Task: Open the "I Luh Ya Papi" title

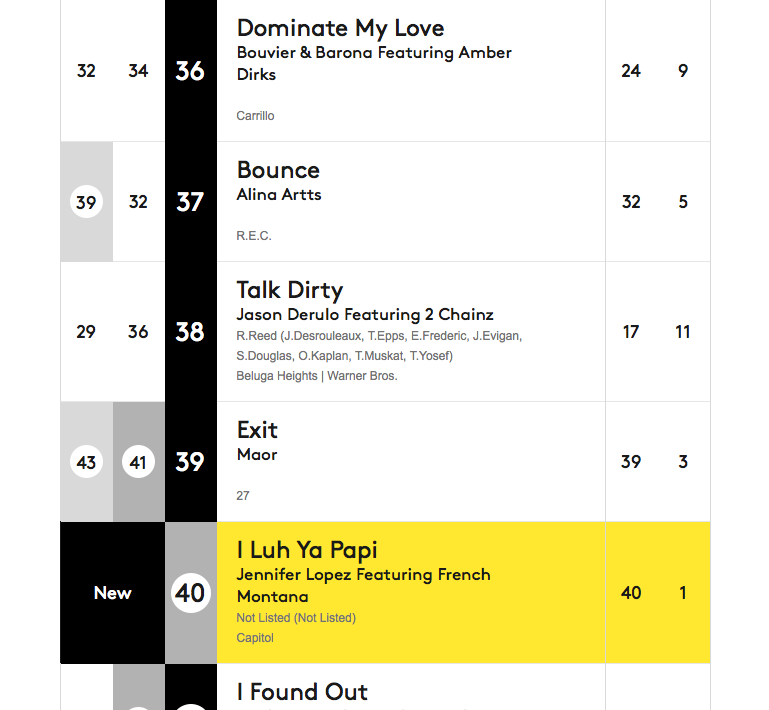Action: click(x=307, y=550)
